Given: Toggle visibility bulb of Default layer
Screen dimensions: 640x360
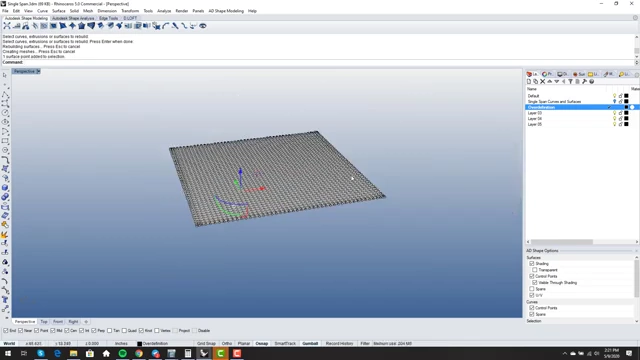Looking at the screenshot, I should click(614, 96).
